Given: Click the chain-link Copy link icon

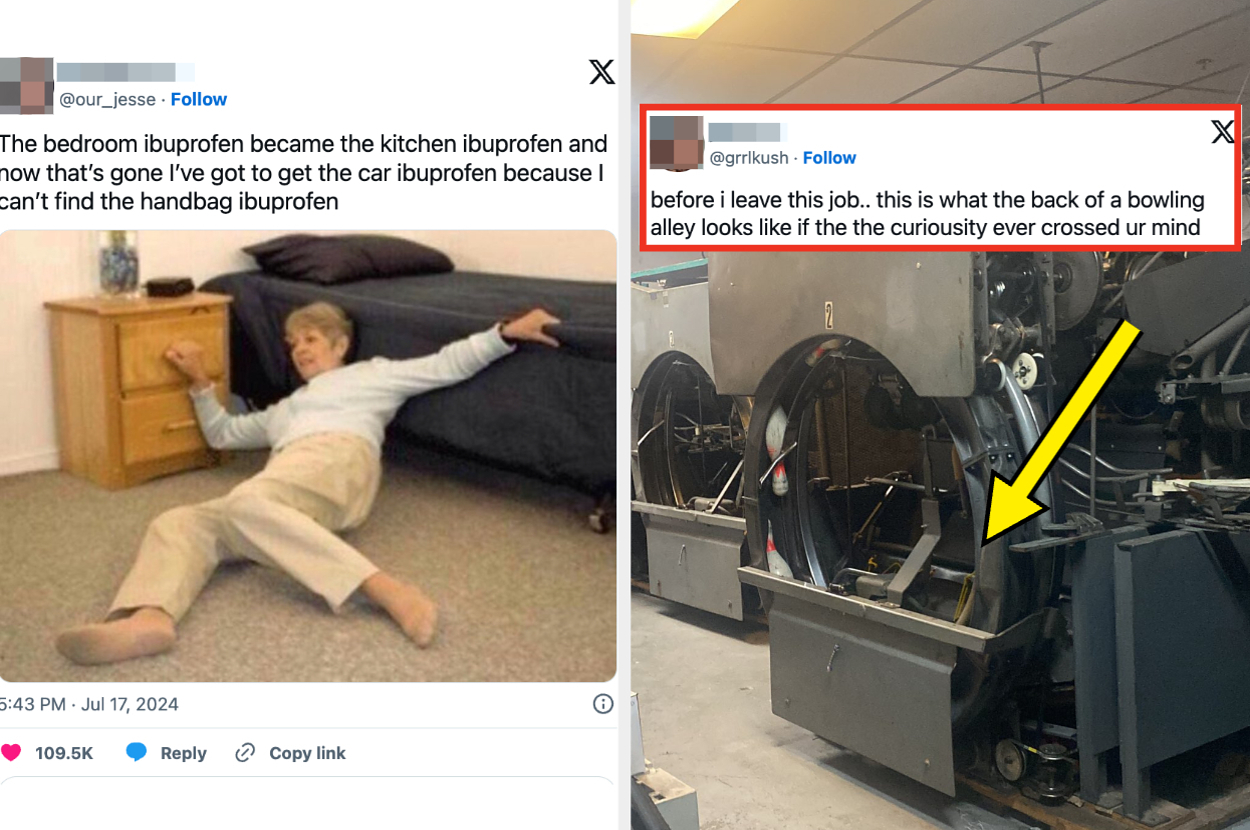Looking at the screenshot, I should [243, 752].
